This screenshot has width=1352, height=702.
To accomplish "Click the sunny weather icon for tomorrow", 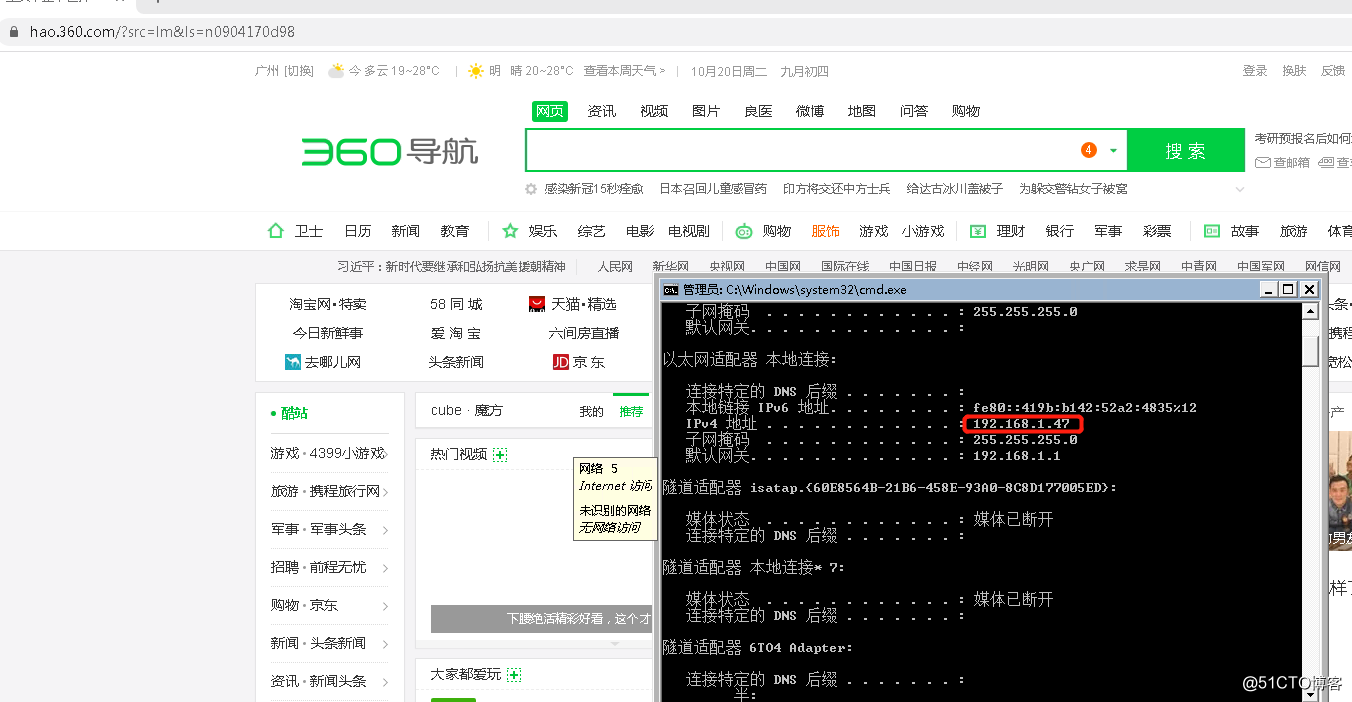I will click(x=476, y=71).
